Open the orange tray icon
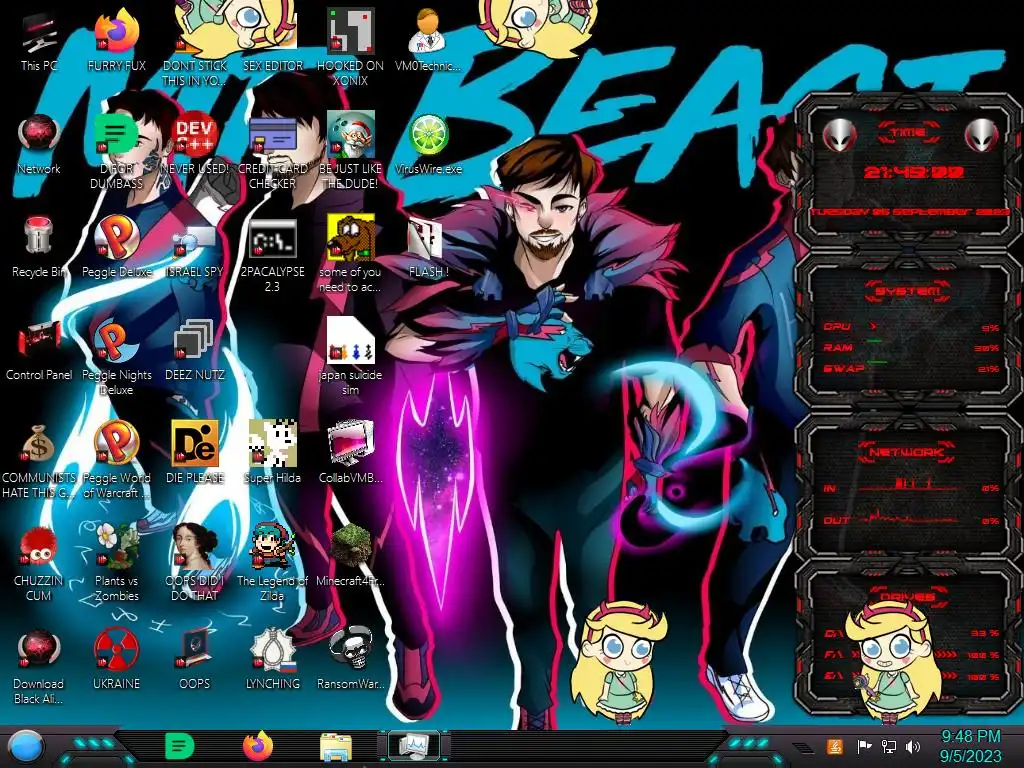 point(834,746)
